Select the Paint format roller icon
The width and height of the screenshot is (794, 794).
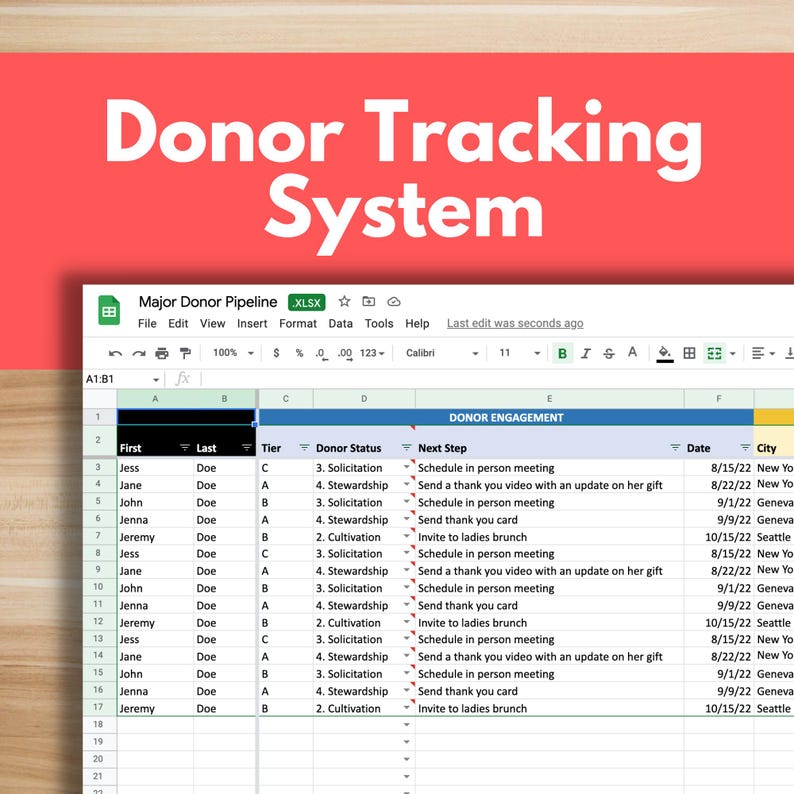coord(185,353)
